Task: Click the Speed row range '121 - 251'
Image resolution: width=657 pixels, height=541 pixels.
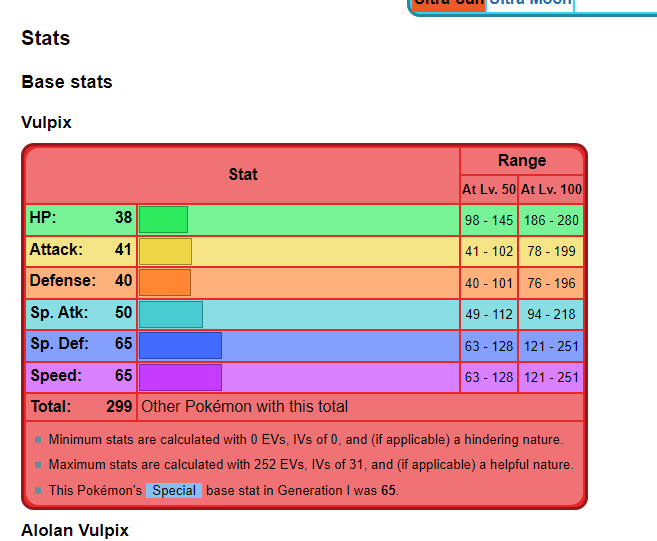Action: click(x=551, y=377)
